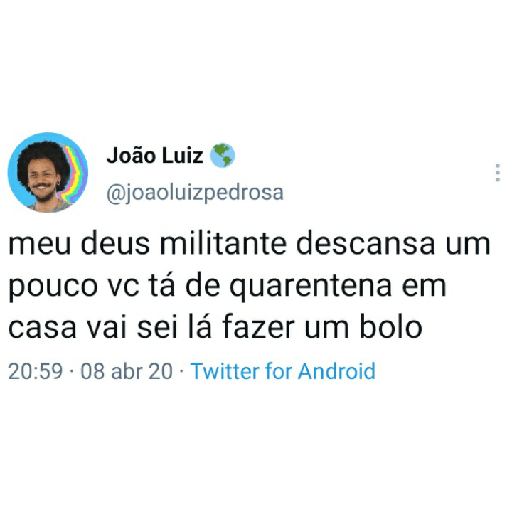Click the word fazer in the tweet
The height and width of the screenshot is (512, 512).
[258, 327]
